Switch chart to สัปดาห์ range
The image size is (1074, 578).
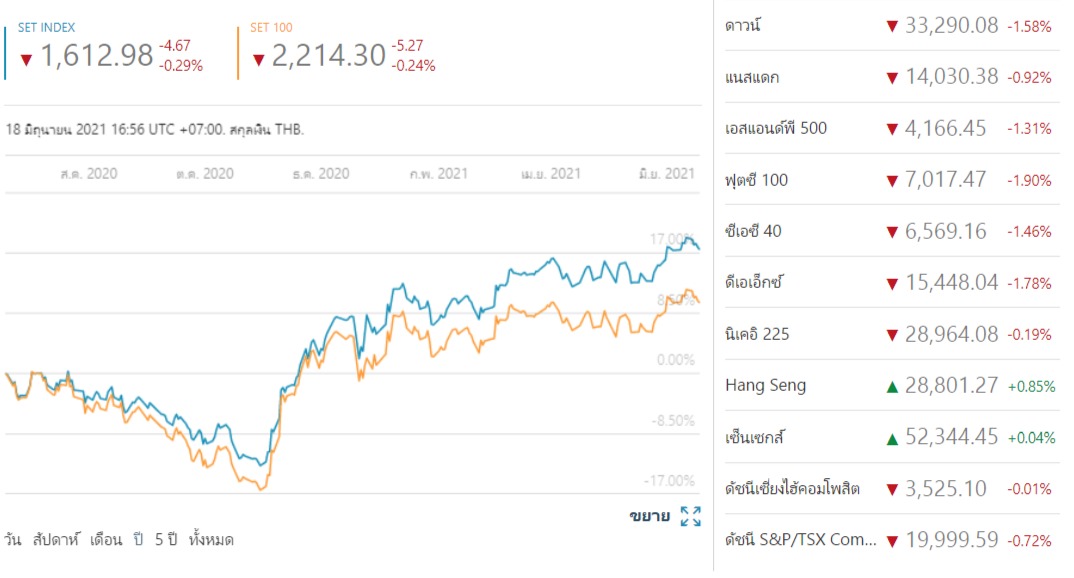[58, 540]
